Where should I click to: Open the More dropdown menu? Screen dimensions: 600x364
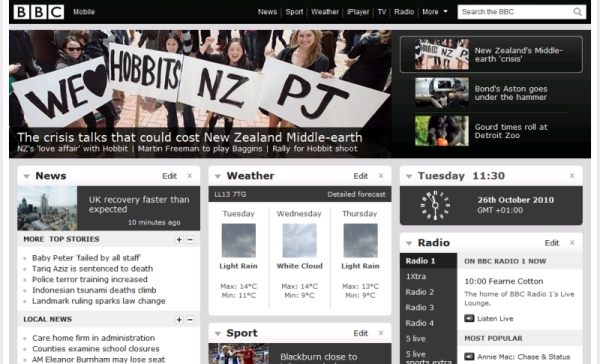tap(435, 12)
